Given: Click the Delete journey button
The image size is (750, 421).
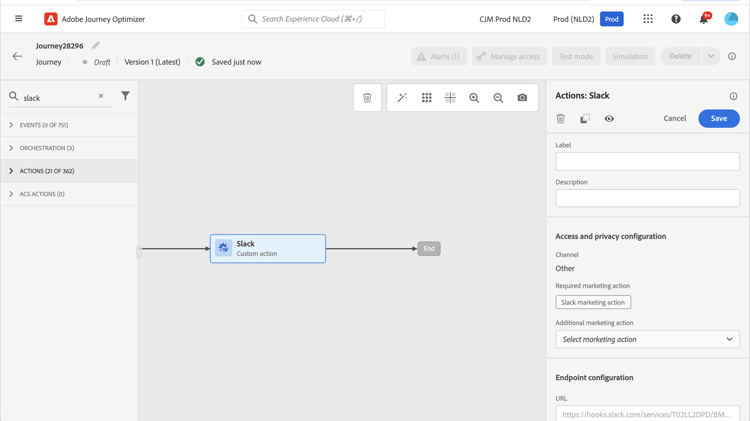Looking at the screenshot, I should pos(680,56).
